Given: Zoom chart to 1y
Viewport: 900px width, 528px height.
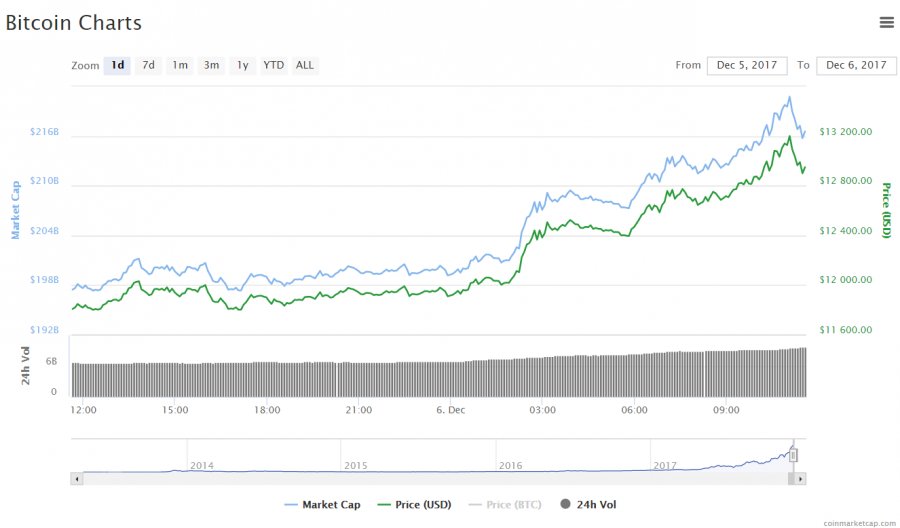Looking at the screenshot, I should pos(242,65).
